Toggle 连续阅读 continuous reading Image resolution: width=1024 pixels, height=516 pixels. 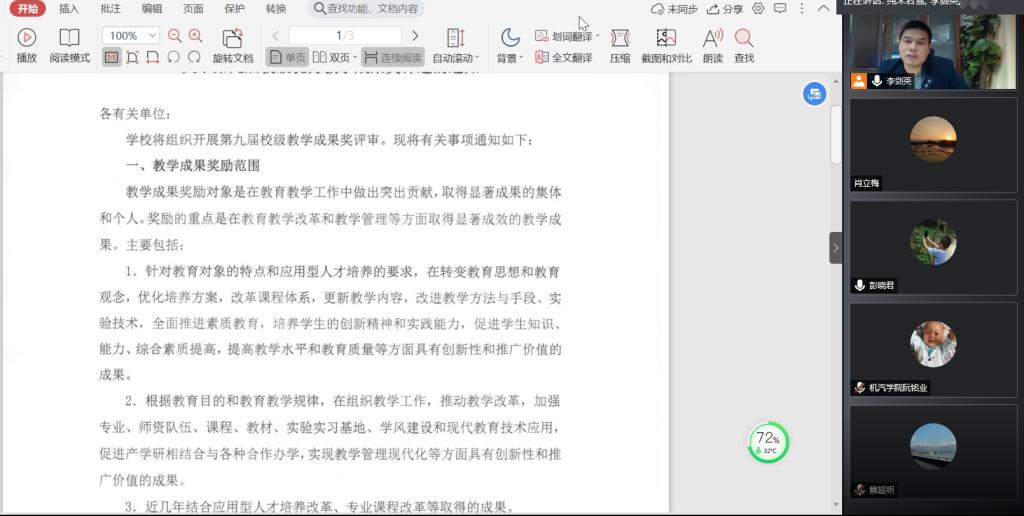tap(392, 58)
